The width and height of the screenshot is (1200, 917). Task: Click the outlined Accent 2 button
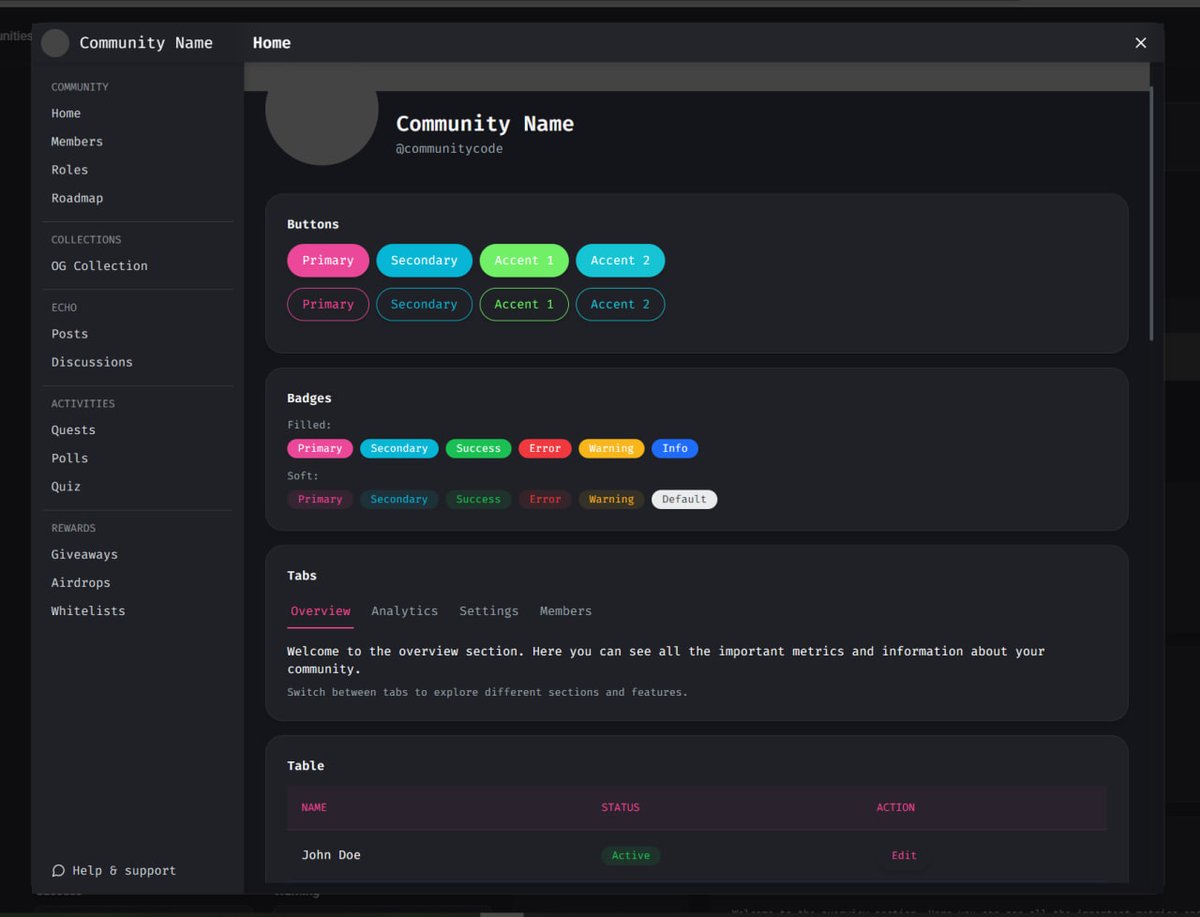tap(620, 304)
